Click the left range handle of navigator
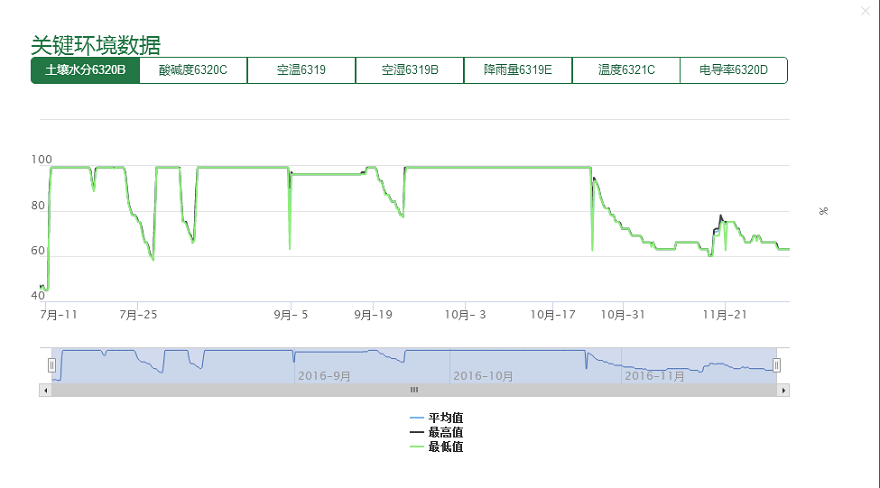 [52, 365]
